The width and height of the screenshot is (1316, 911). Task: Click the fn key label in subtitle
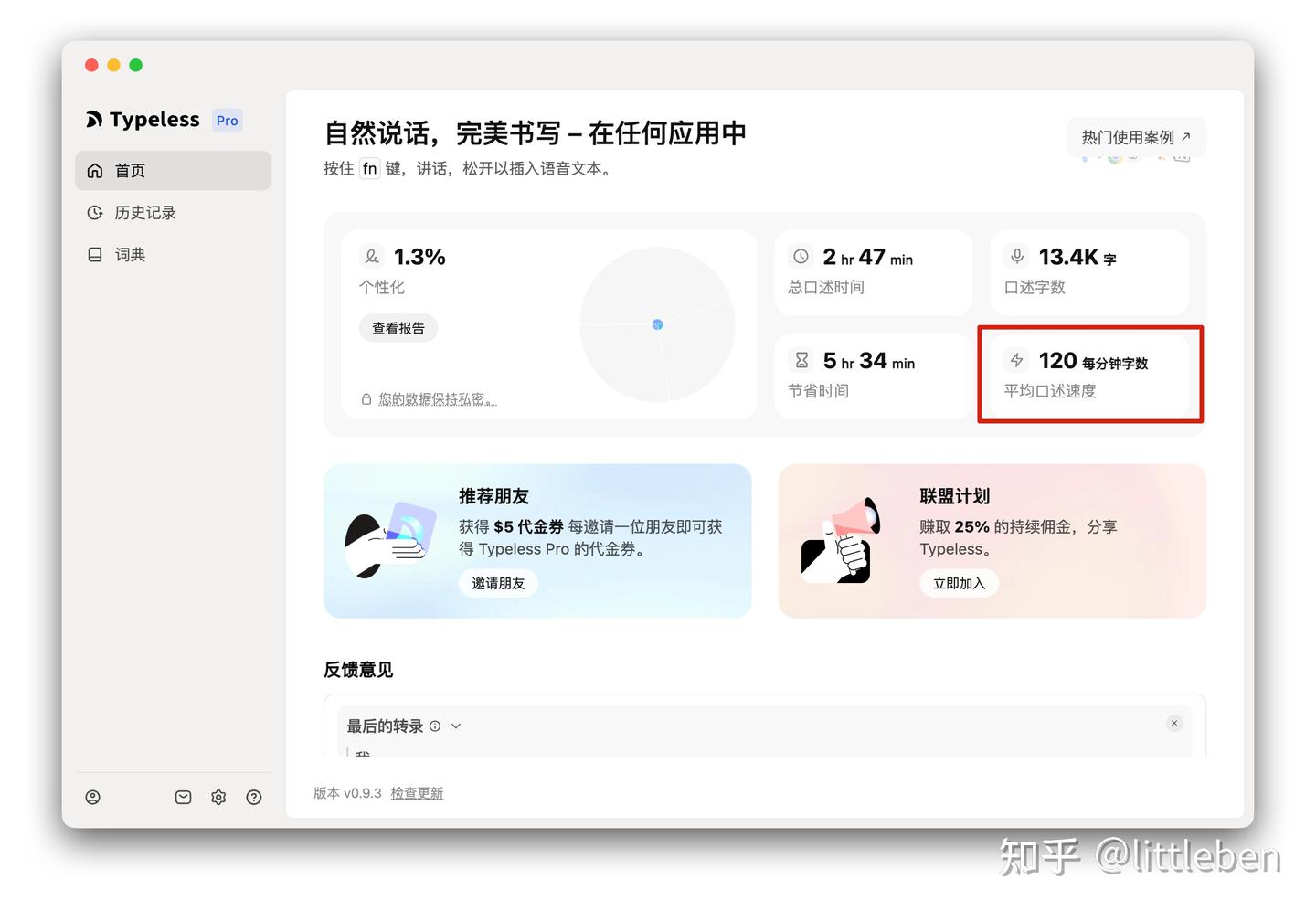(x=369, y=168)
